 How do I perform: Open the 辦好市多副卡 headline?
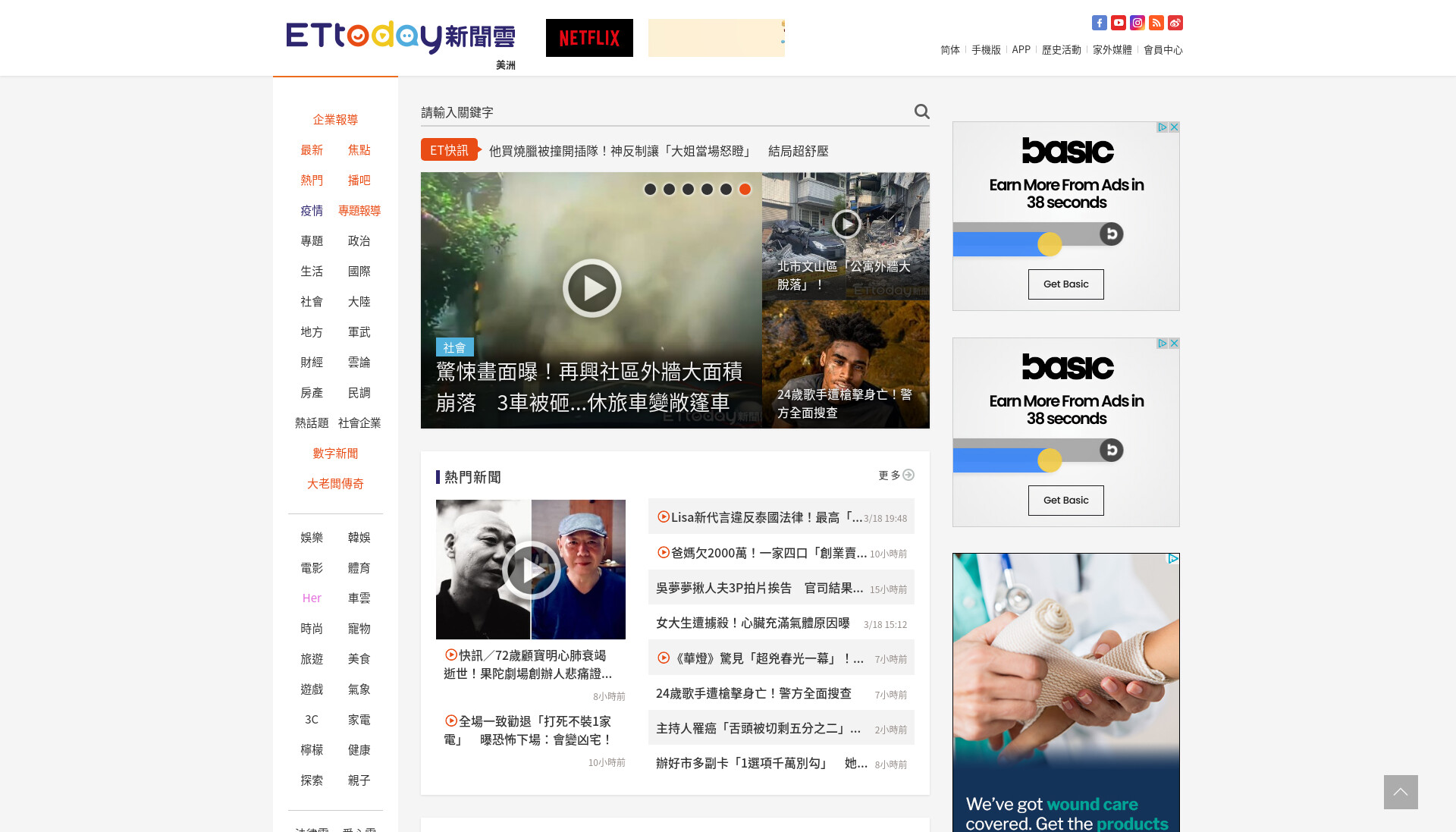click(x=761, y=763)
